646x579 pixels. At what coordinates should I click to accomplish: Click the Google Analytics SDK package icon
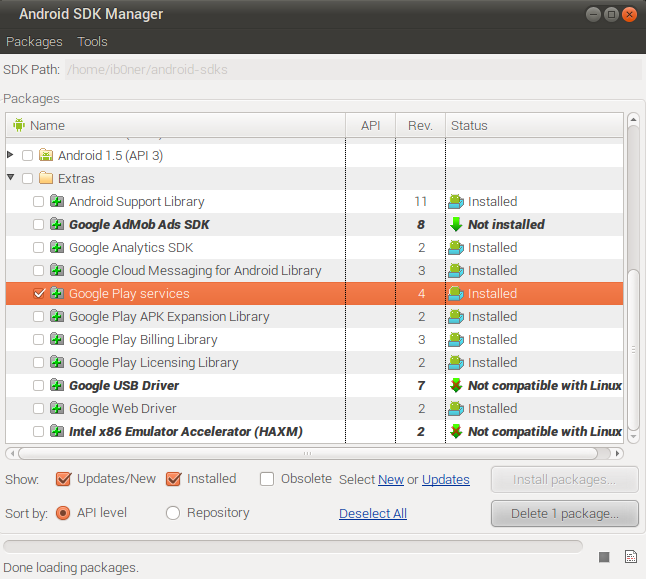coord(57,247)
